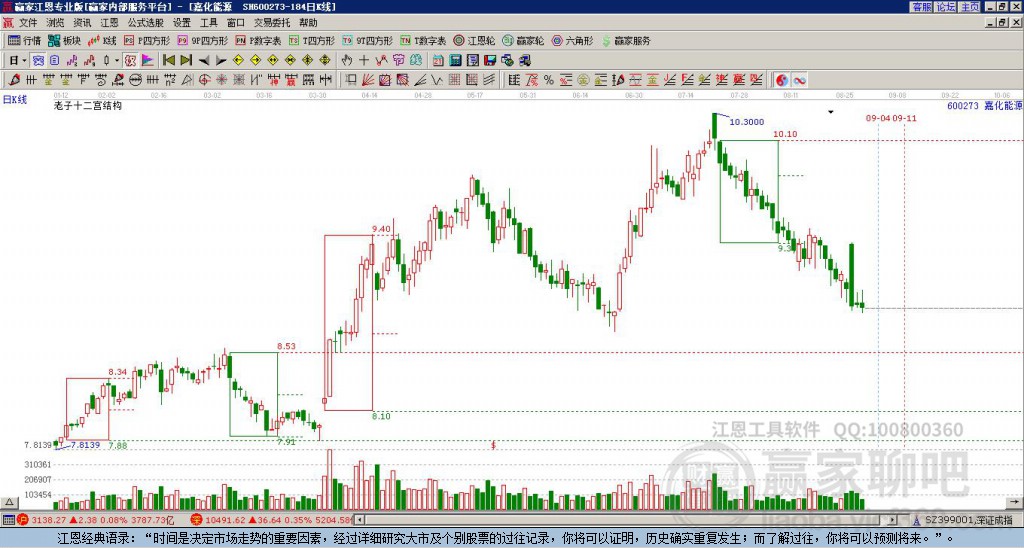The height and width of the screenshot is (548, 1024).
Task: Click the floppy disk save icon
Action: [490, 61]
